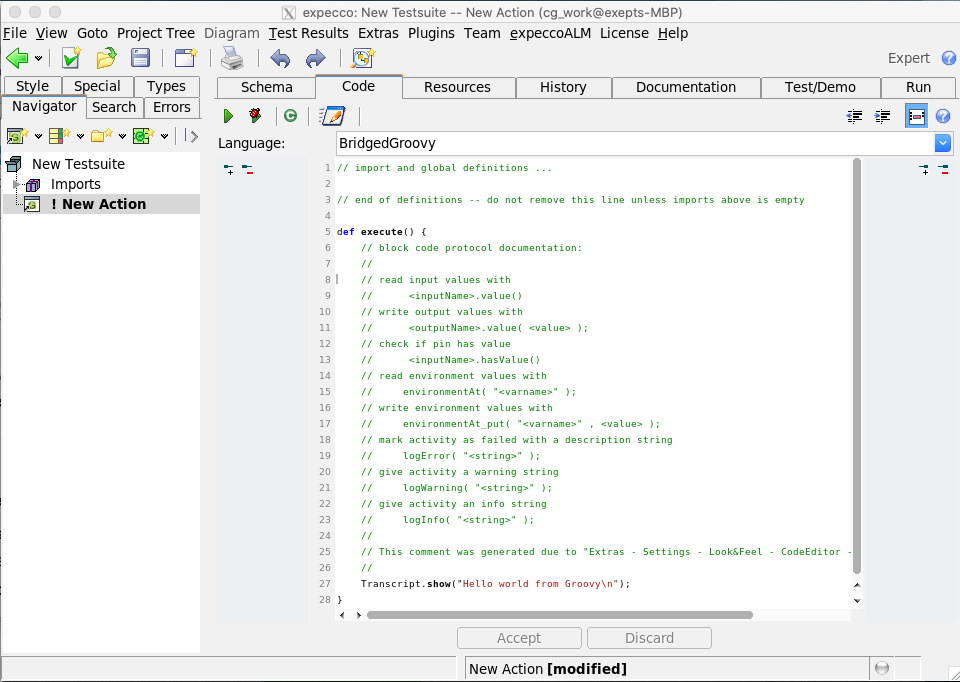
Task: Open the Test Results menu
Action: [308, 33]
